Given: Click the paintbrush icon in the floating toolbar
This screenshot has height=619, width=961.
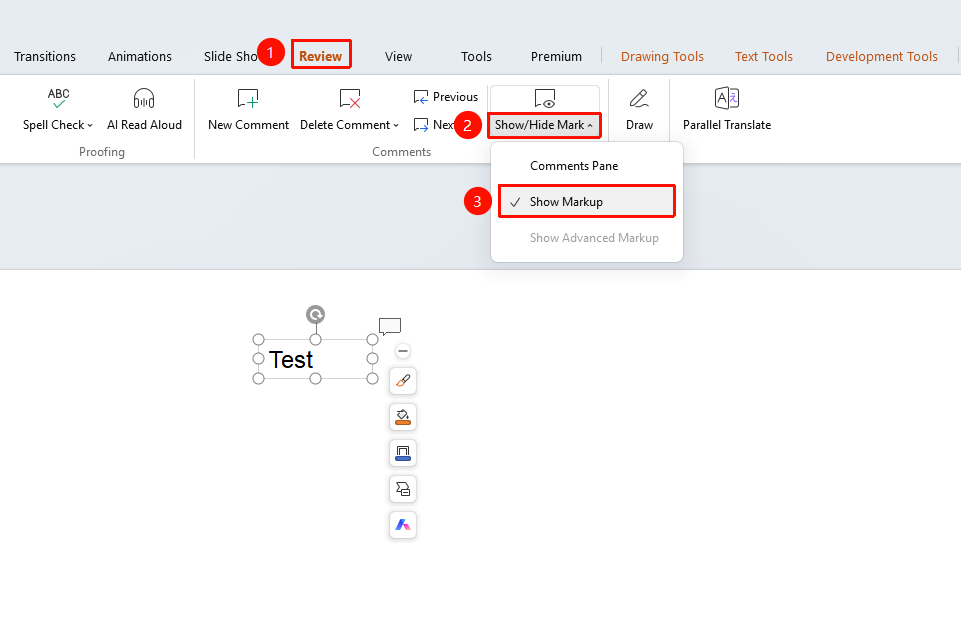Looking at the screenshot, I should pyautogui.click(x=403, y=381).
